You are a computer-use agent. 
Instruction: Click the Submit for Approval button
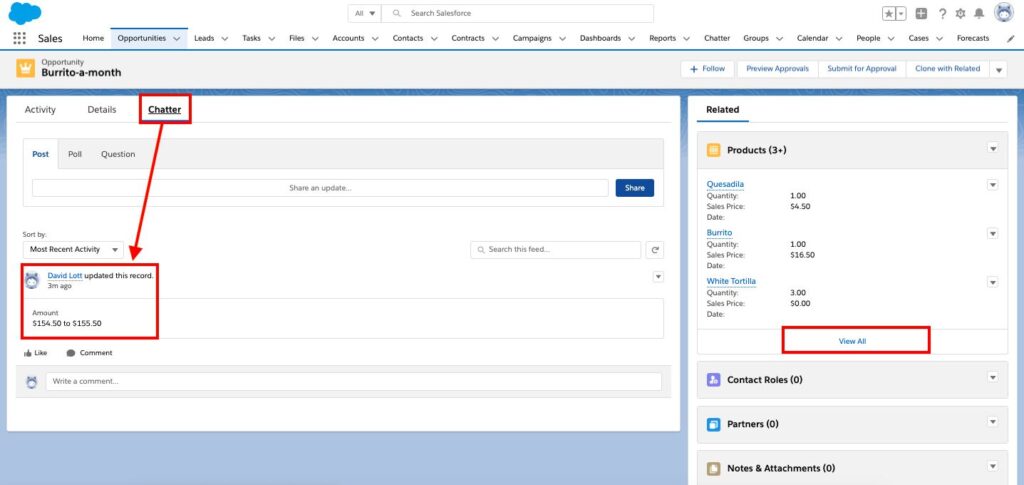[x=862, y=69]
